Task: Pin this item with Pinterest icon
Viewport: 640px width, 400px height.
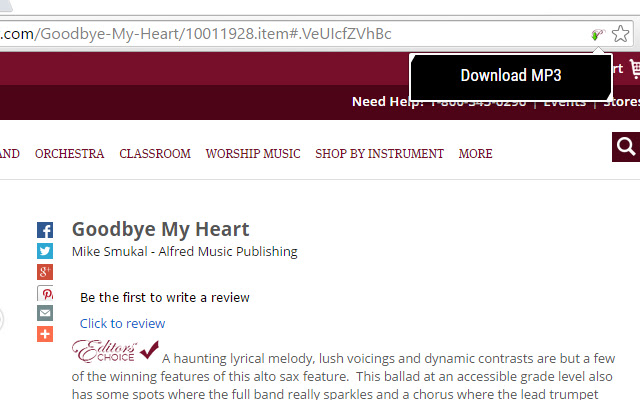Action: [x=45, y=293]
